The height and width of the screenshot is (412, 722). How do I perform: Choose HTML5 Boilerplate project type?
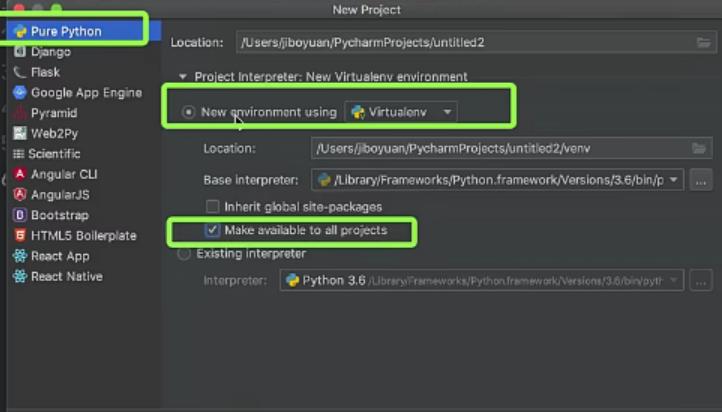[x=85, y=235]
